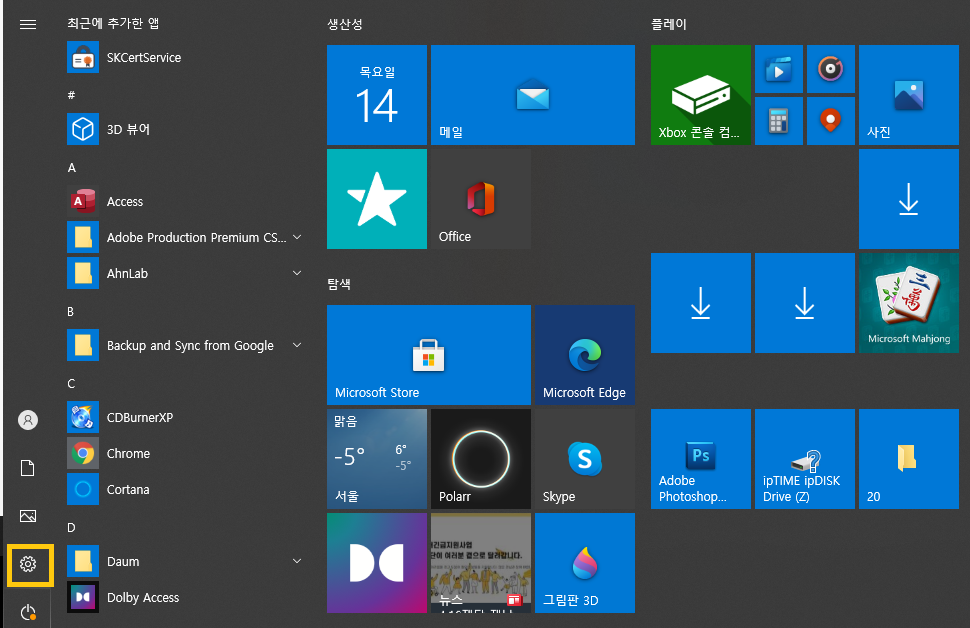
Task: Click the # letter header in app list
Action: coord(71,95)
